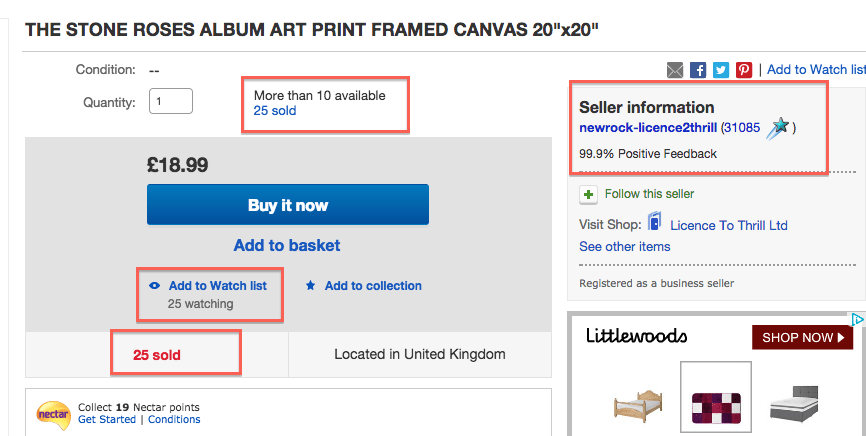Click the Quantity input field

coord(171,101)
